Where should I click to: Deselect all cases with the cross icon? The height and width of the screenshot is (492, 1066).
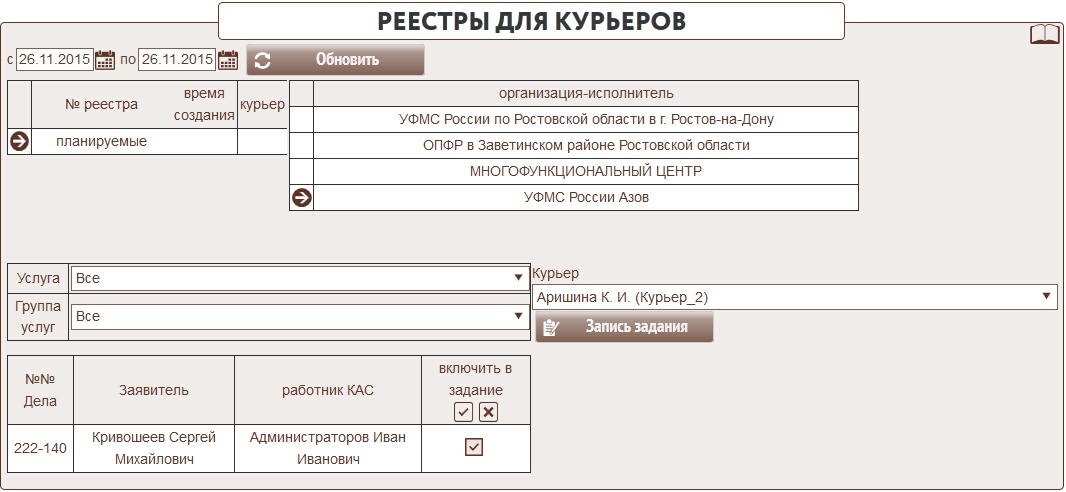point(488,412)
